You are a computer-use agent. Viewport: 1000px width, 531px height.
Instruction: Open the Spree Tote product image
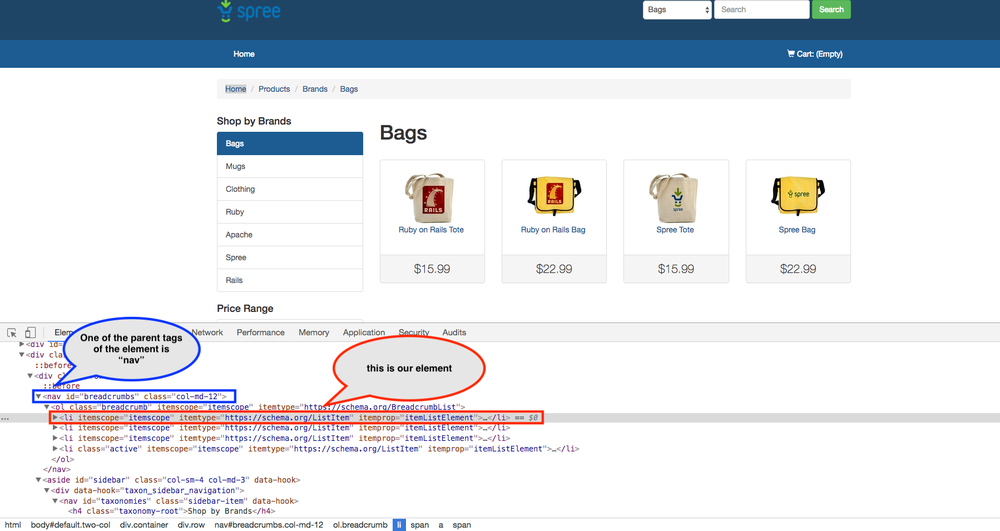[x=675, y=197]
